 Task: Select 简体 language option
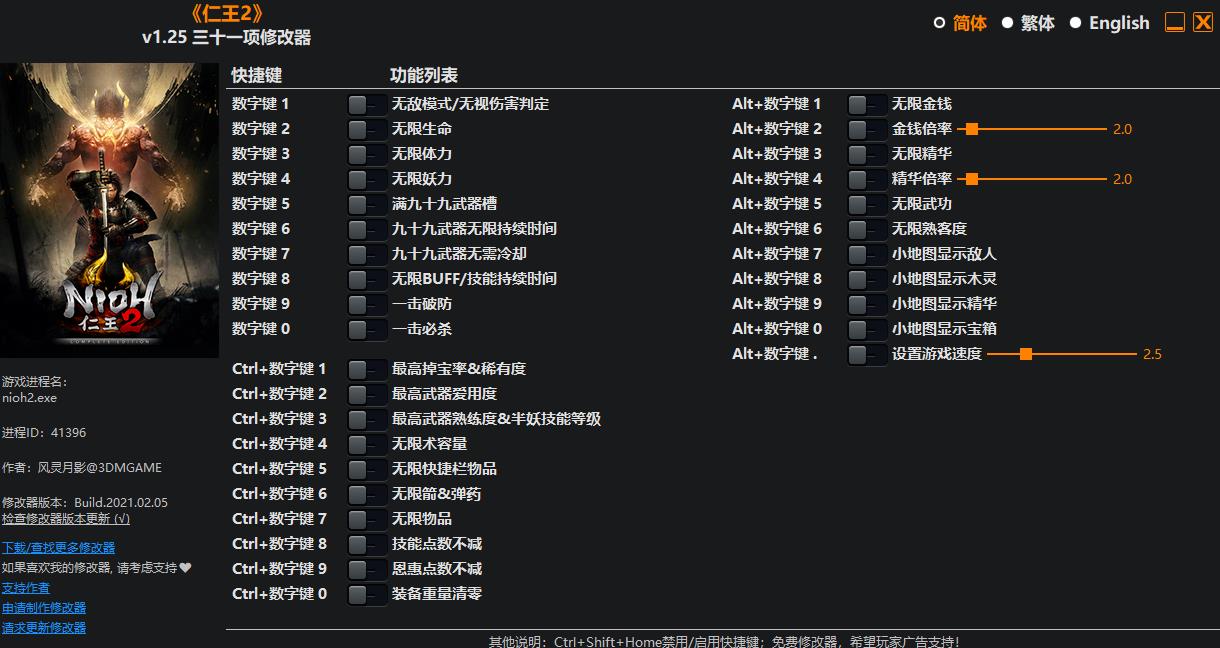pos(961,23)
